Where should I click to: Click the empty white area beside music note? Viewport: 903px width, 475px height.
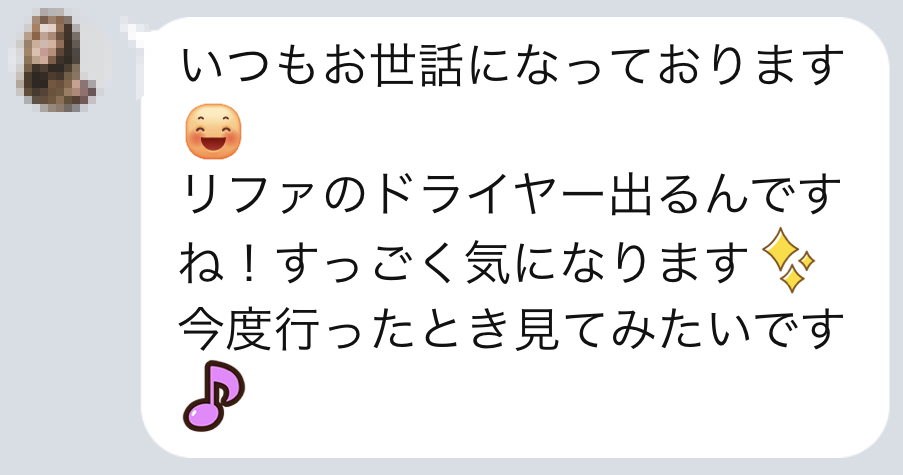[x=547, y=397]
